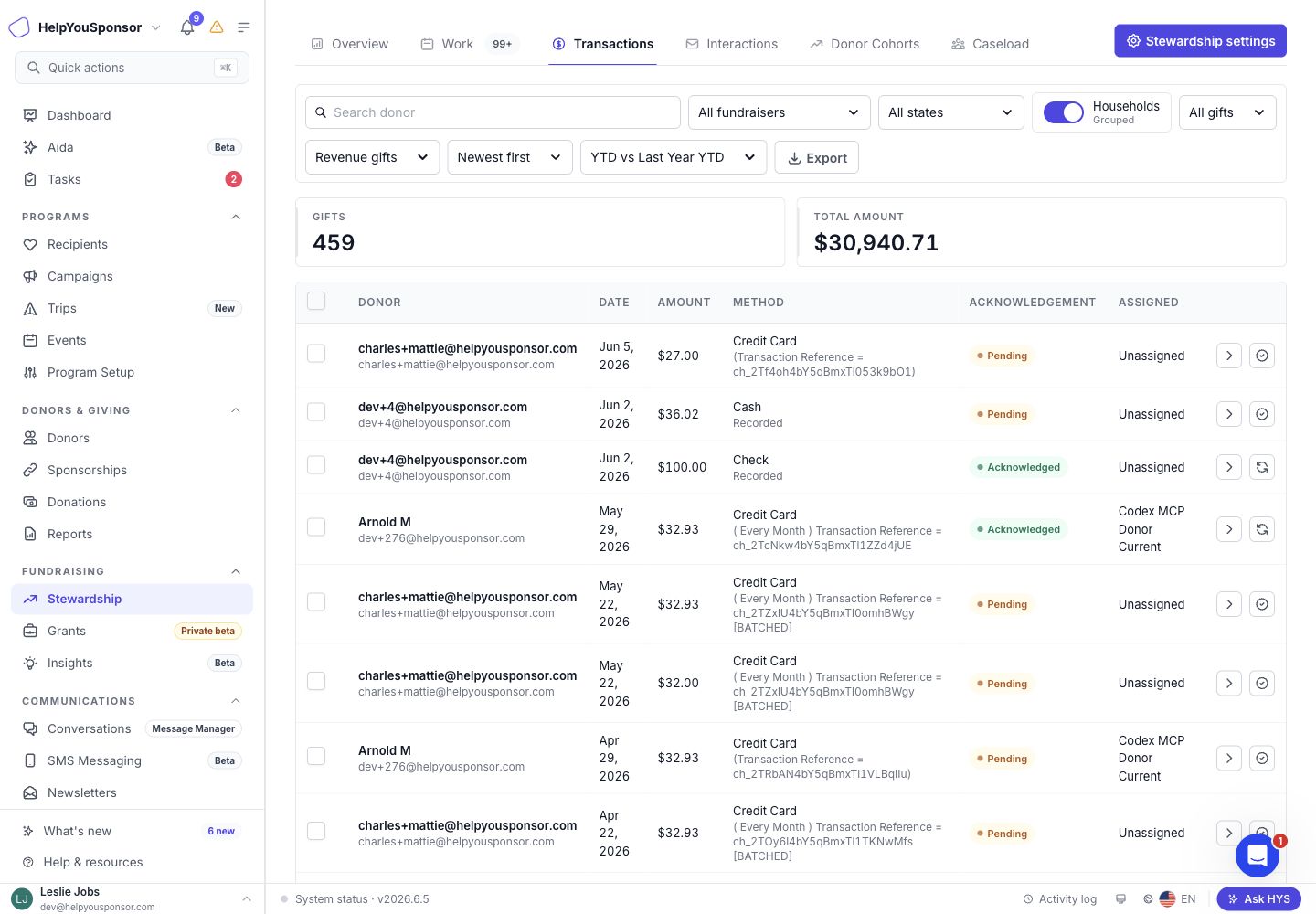Open Campaigns from the sidebar
Screen dimensions: 1316x914
(x=132, y=276)
